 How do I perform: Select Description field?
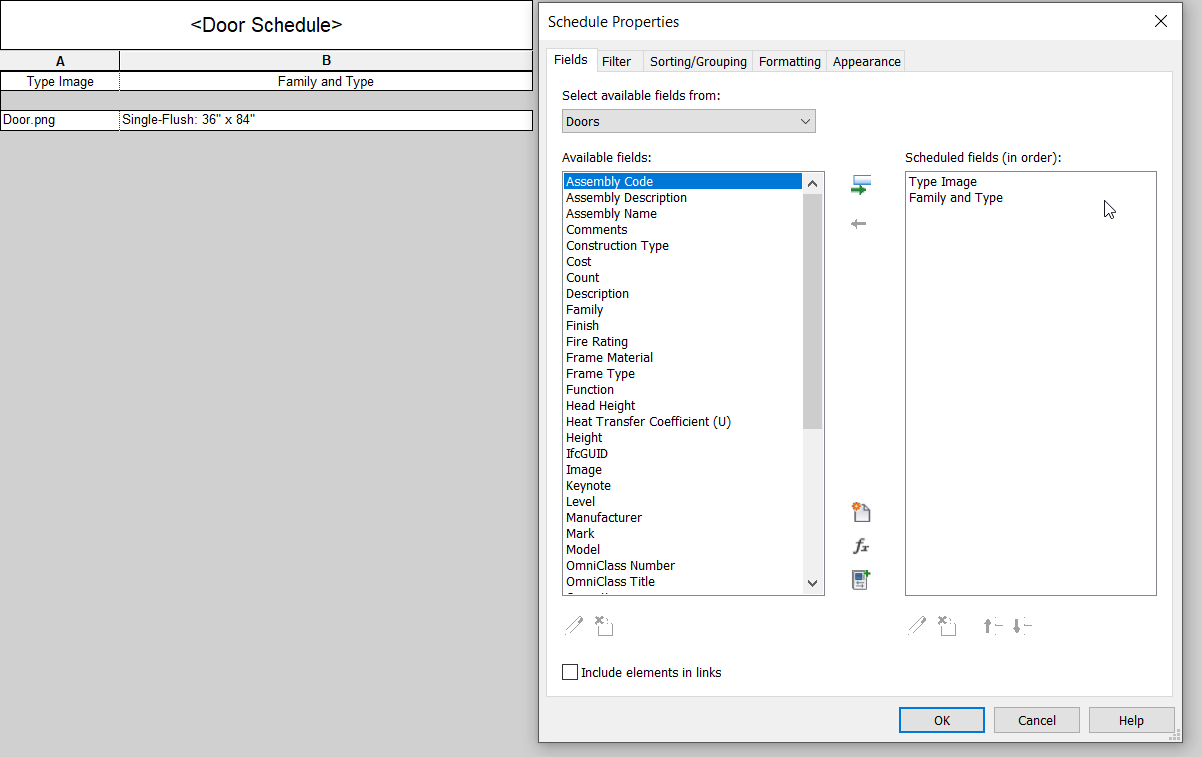(683, 294)
